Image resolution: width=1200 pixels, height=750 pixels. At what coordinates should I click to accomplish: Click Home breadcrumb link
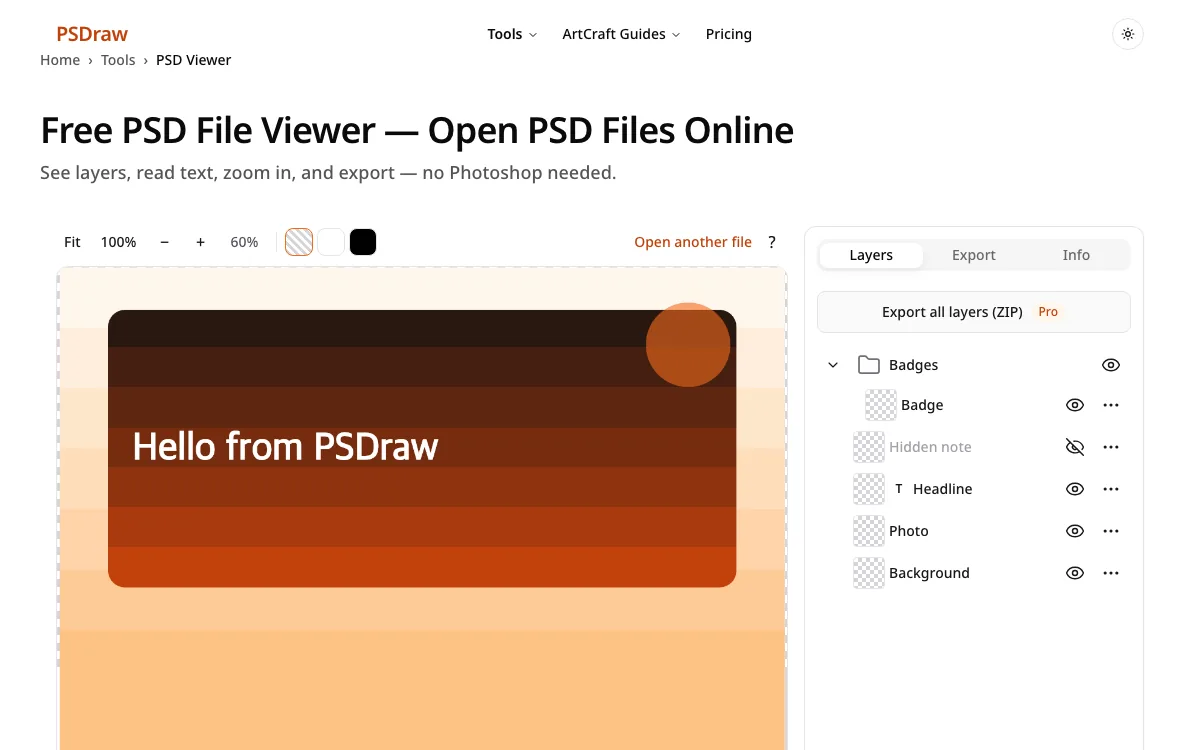click(60, 60)
